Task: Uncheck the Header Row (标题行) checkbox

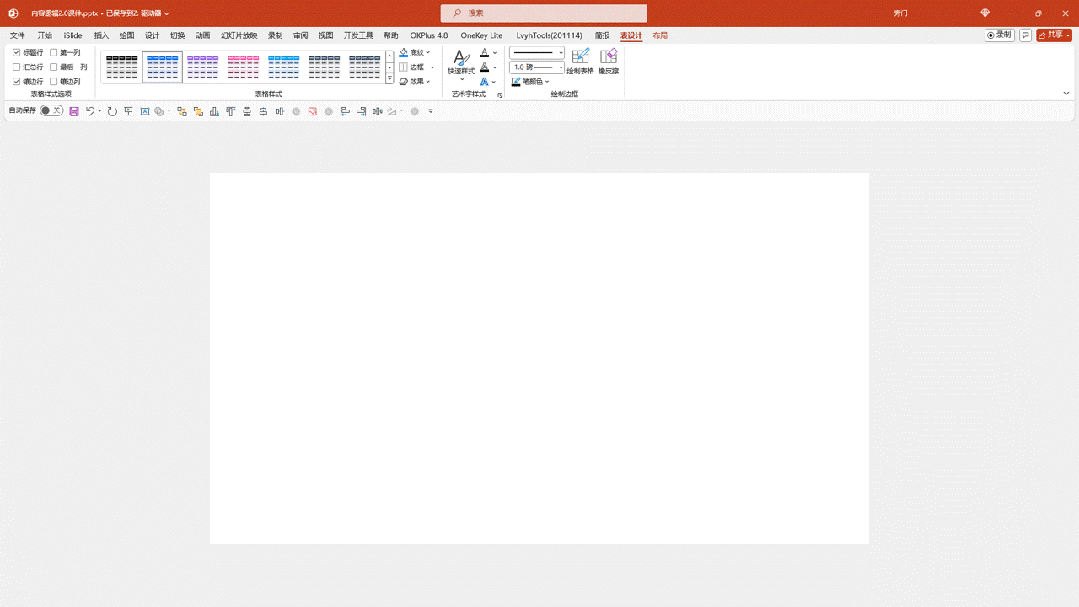Action: coord(17,52)
